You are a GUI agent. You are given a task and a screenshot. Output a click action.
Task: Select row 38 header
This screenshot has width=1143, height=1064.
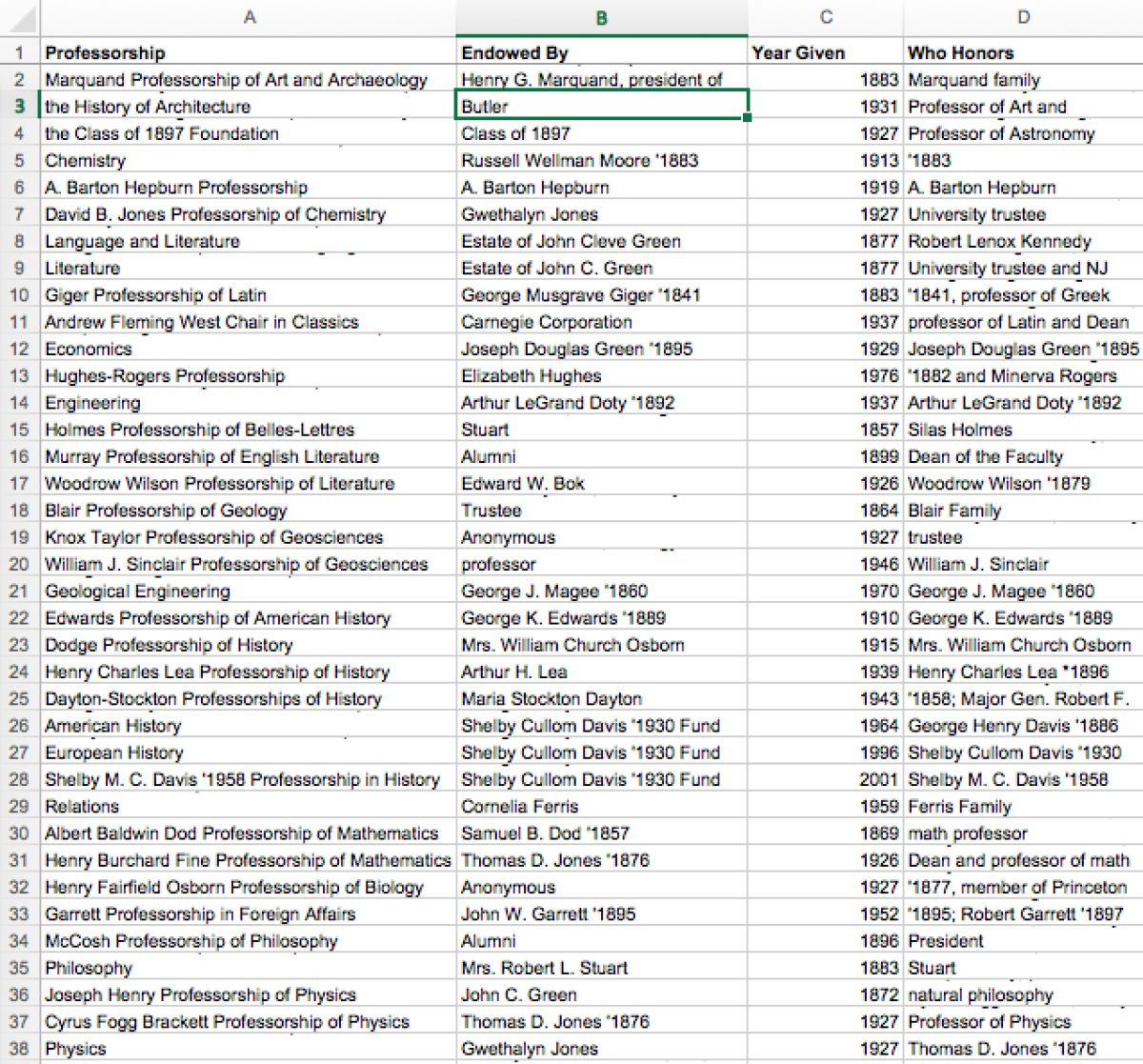20,1049
